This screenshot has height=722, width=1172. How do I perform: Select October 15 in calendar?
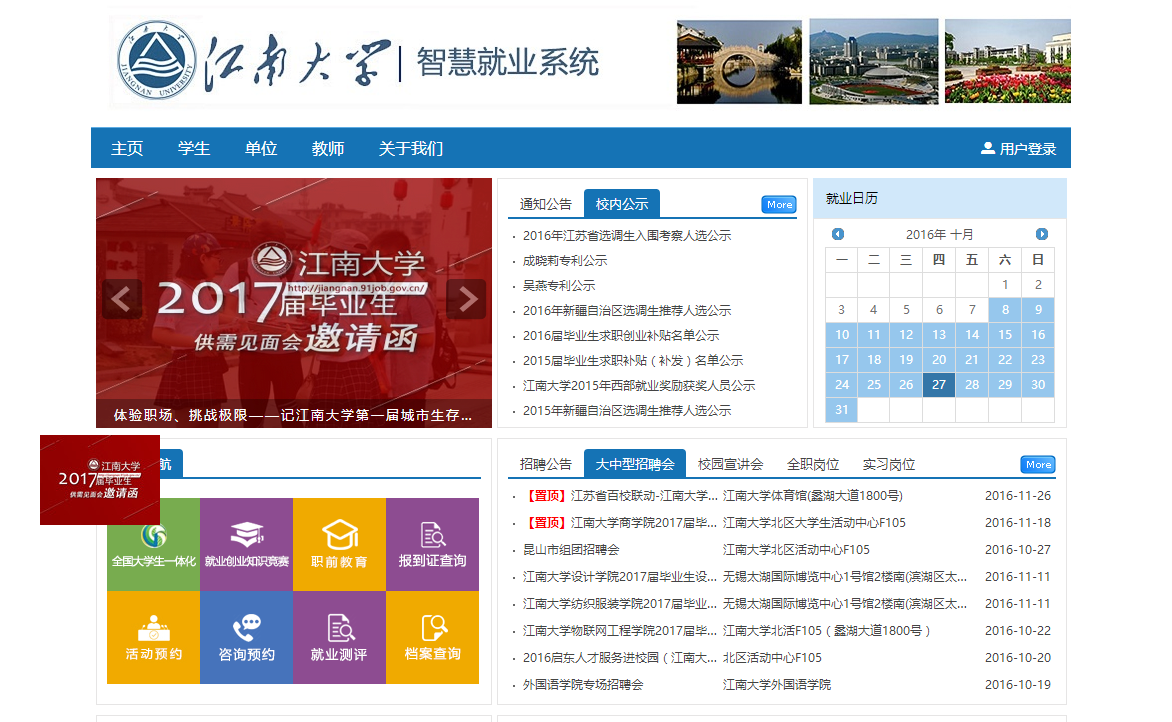[1005, 334]
